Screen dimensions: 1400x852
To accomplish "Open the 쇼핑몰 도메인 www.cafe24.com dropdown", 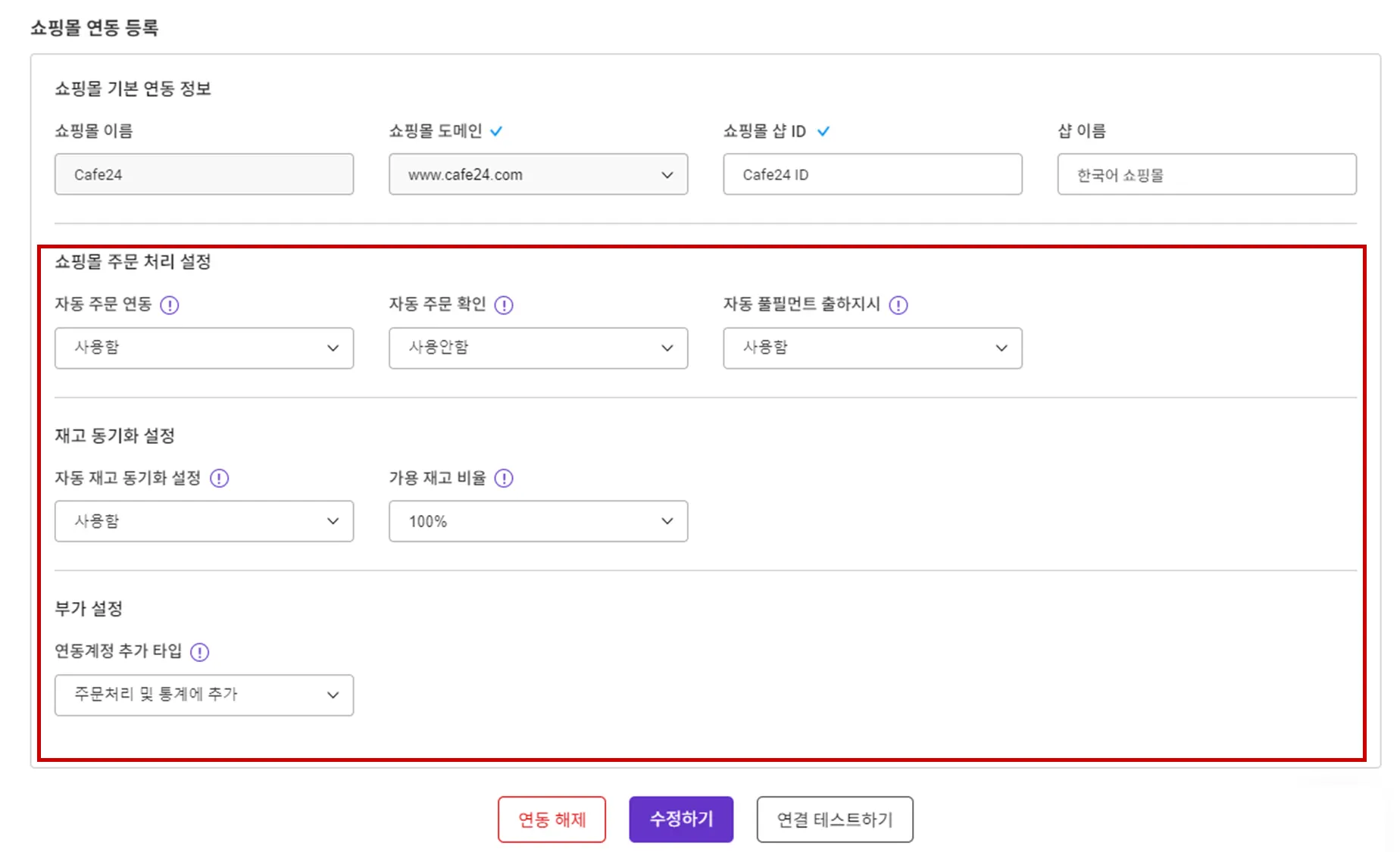I will pyautogui.click(x=538, y=175).
